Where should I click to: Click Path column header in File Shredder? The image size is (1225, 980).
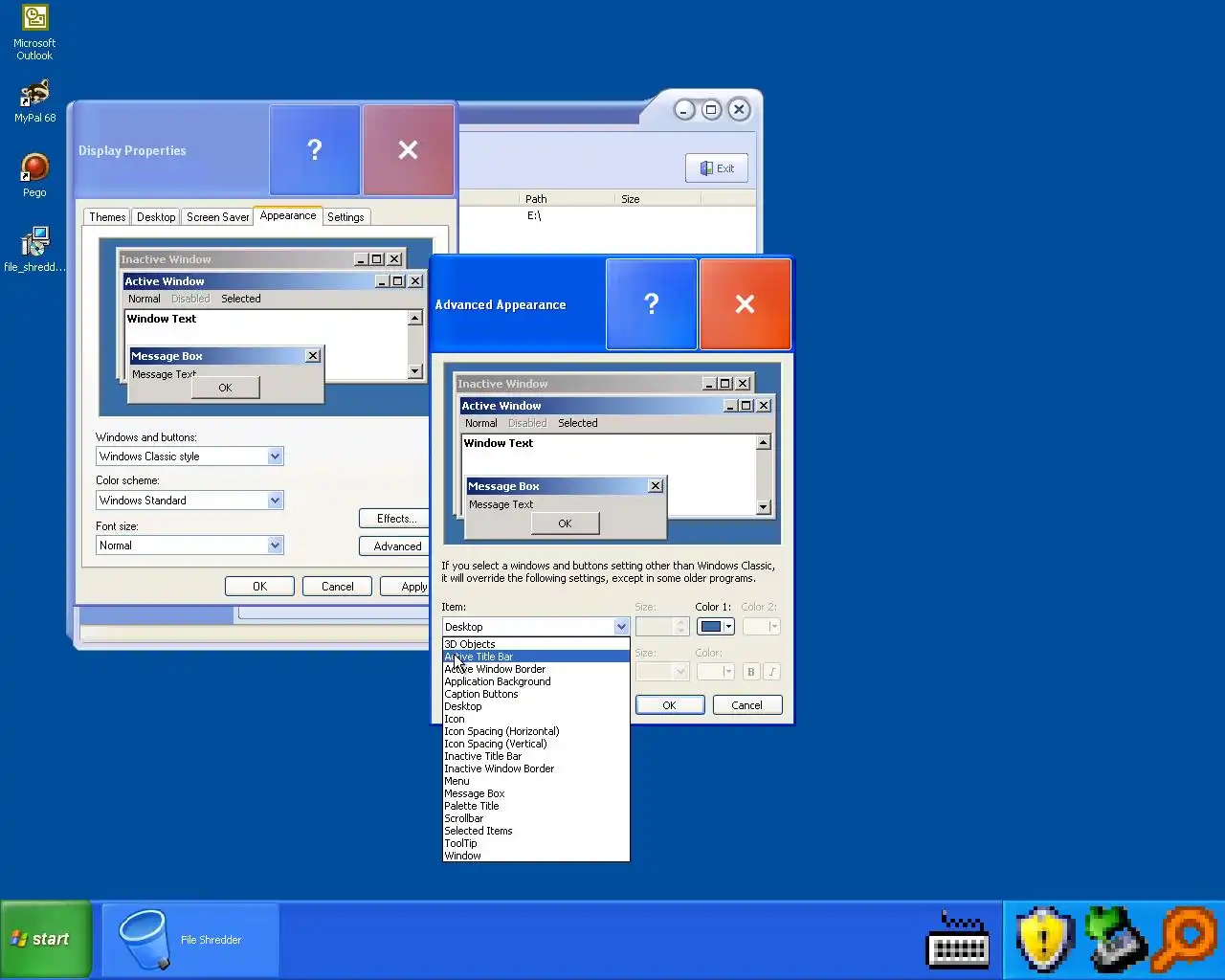(x=568, y=199)
